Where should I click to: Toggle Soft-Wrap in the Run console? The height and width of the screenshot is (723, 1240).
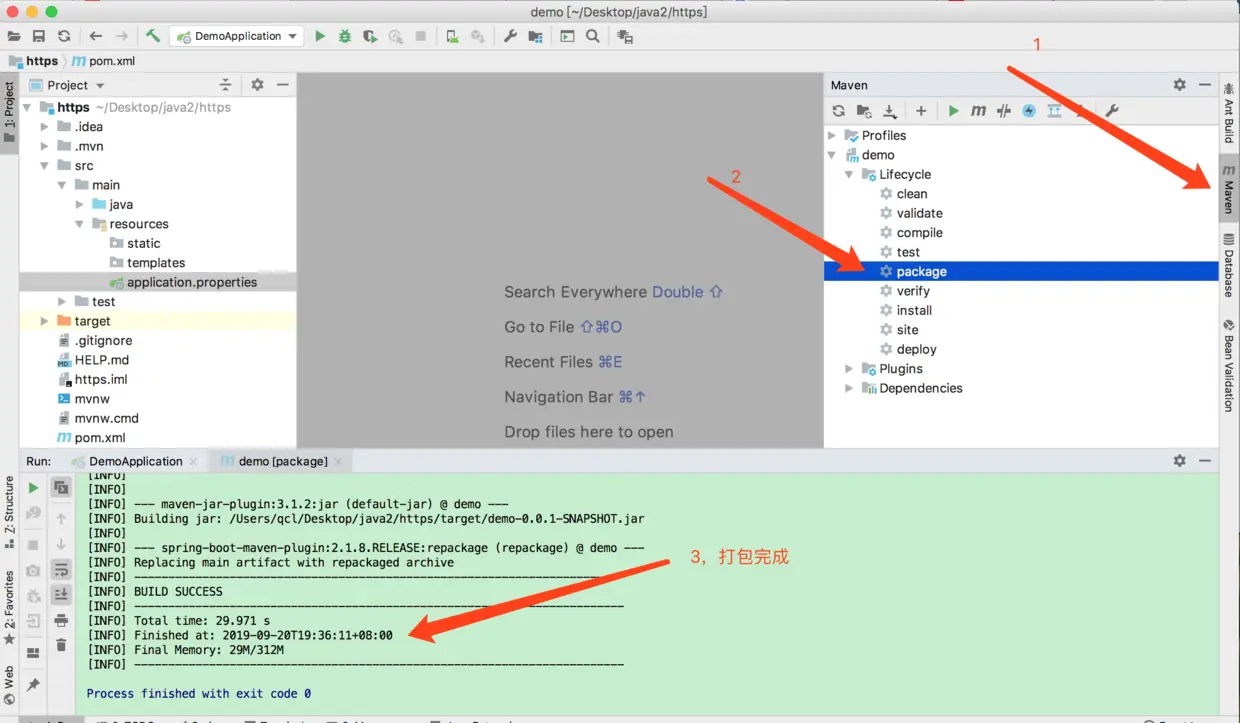click(x=61, y=570)
